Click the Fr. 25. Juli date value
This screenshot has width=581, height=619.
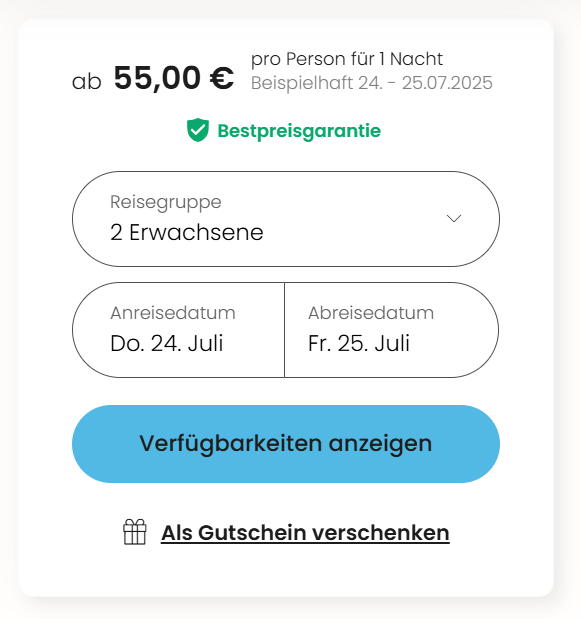pos(359,343)
